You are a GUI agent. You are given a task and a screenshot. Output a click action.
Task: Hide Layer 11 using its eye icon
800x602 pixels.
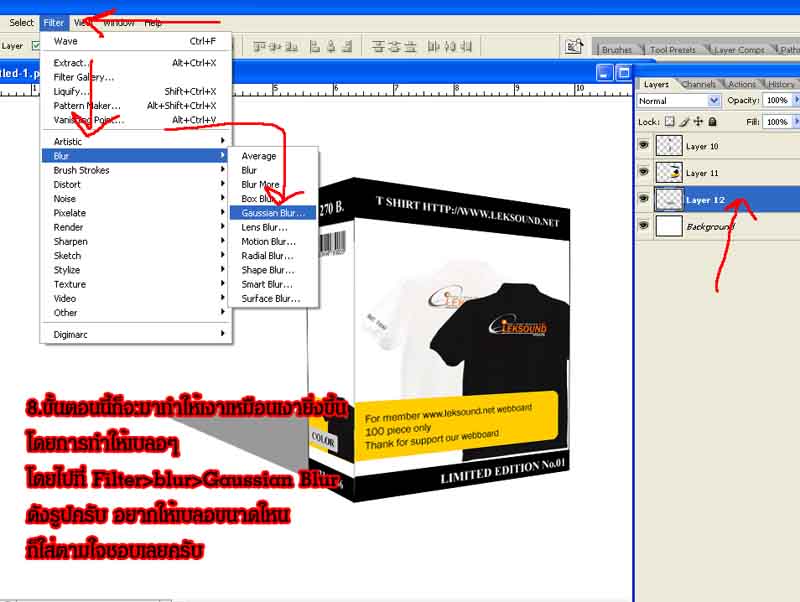click(644, 171)
